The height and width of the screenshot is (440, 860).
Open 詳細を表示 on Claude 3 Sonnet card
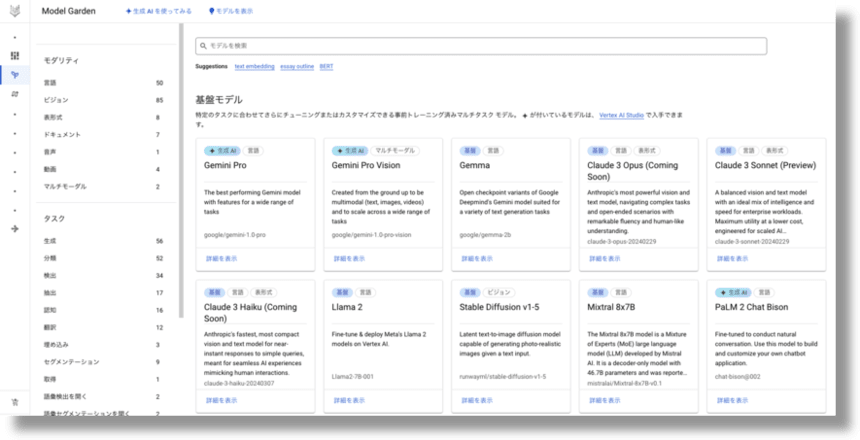coord(733,258)
